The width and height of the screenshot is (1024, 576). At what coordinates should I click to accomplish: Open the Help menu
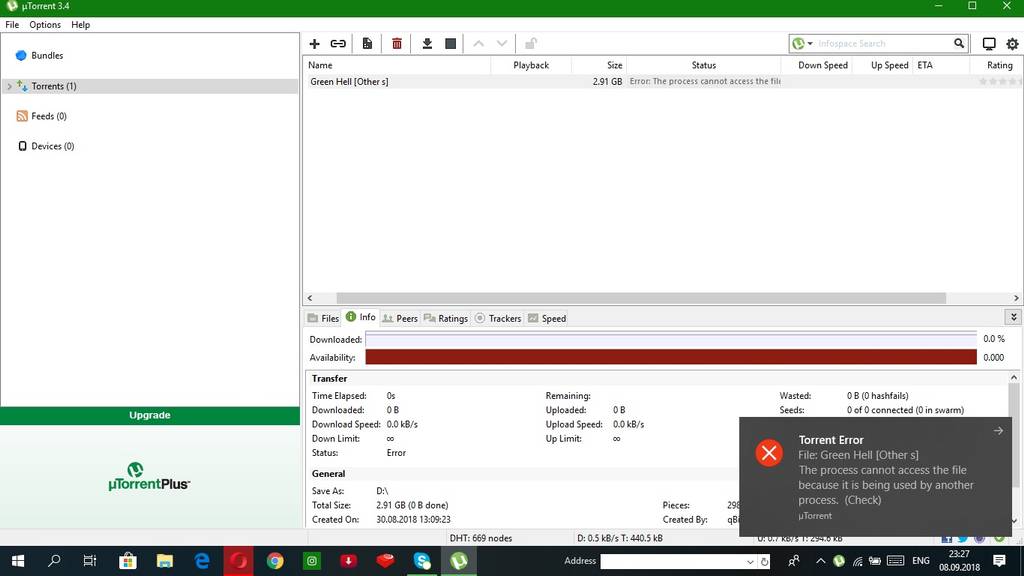click(80, 25)
